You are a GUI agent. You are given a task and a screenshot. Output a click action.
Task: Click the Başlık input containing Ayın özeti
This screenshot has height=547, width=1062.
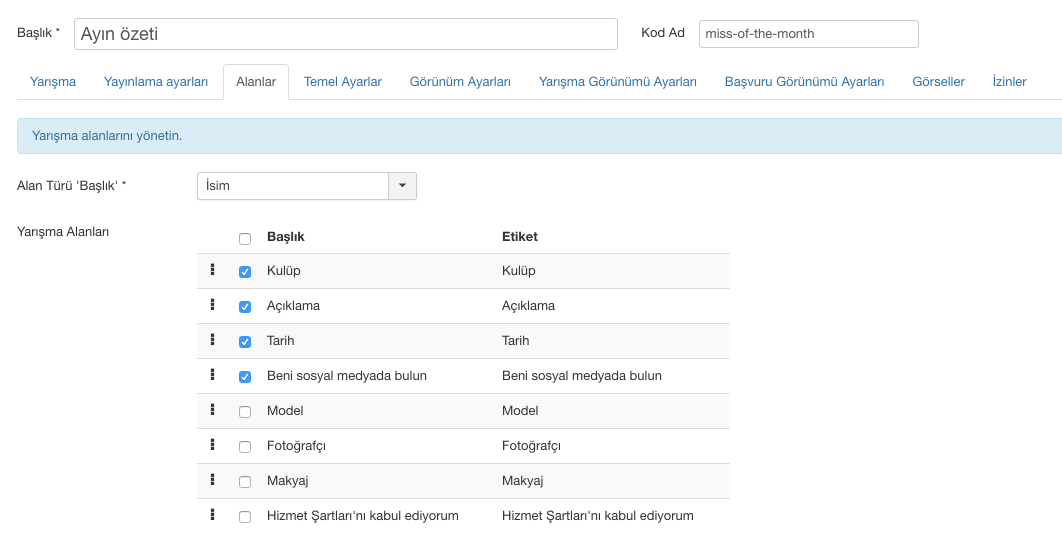click(345, 34)
